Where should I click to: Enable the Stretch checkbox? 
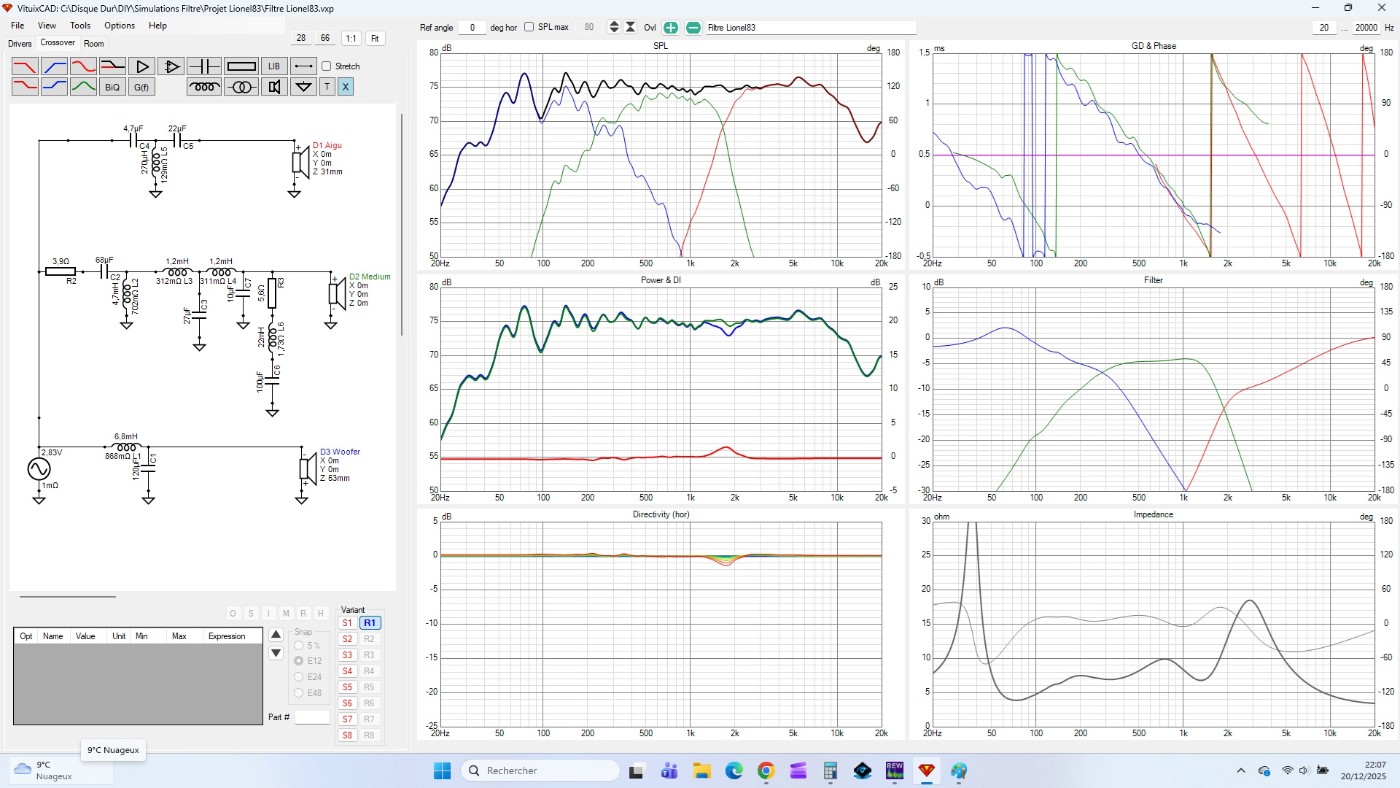tap(326, 66)
